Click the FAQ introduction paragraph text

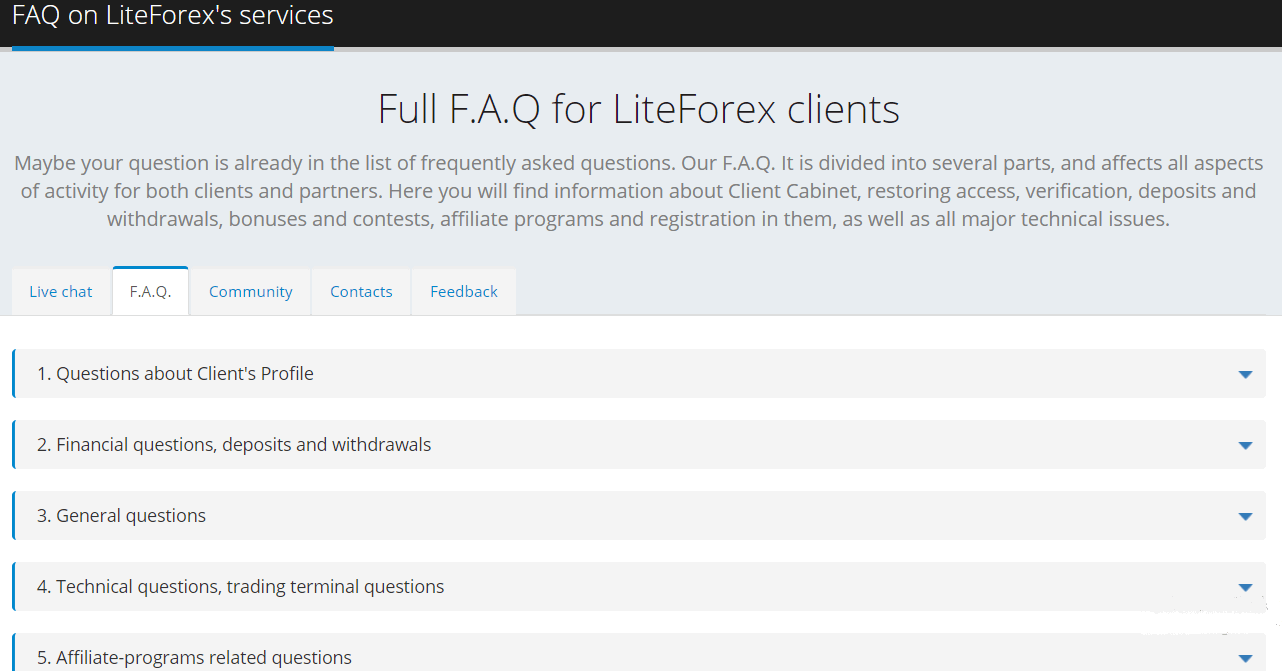coord(639,191)
